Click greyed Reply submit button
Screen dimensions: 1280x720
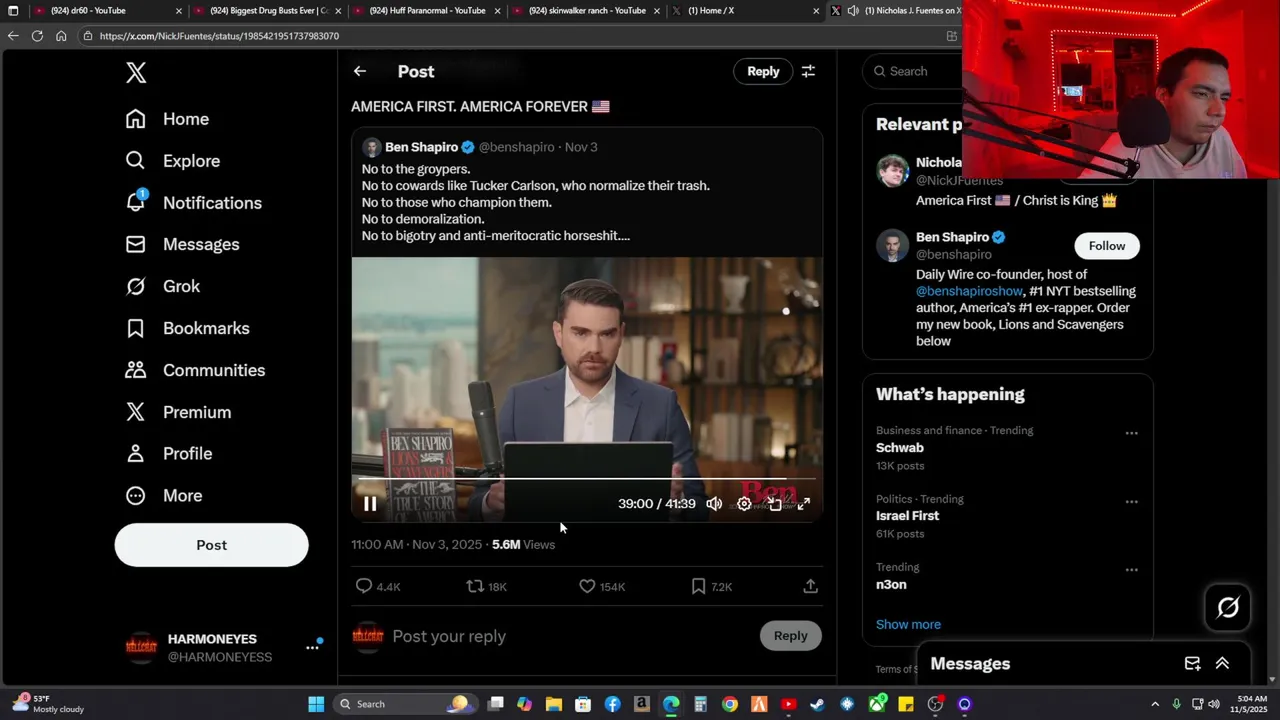pyautogui.click(x=790, y=636)
